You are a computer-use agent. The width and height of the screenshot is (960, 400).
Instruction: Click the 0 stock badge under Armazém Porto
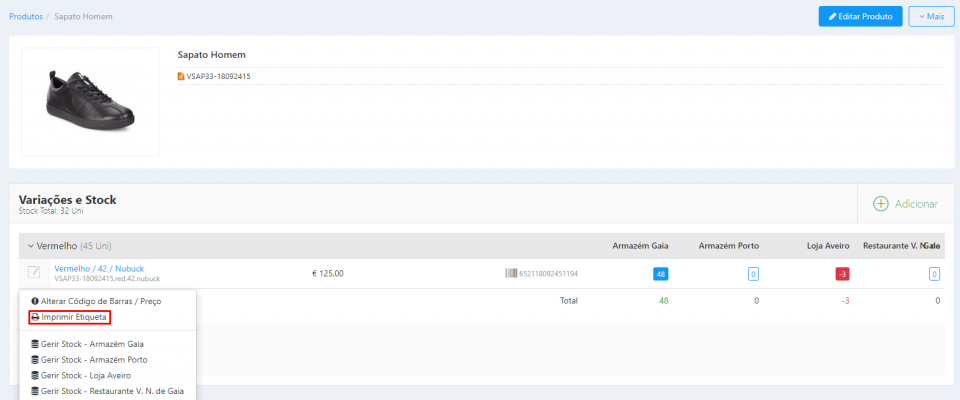(753, 274)
